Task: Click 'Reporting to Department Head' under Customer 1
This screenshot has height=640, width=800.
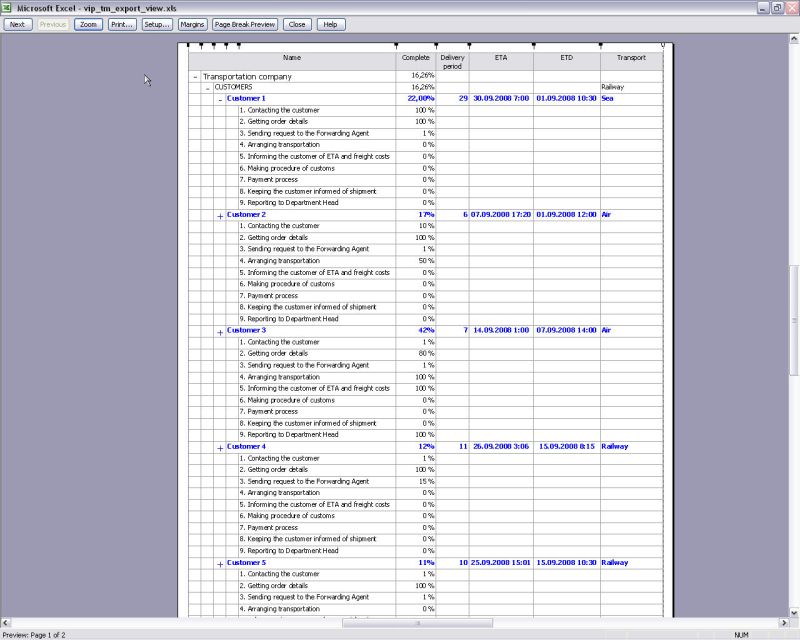Action: coord(289,203)
